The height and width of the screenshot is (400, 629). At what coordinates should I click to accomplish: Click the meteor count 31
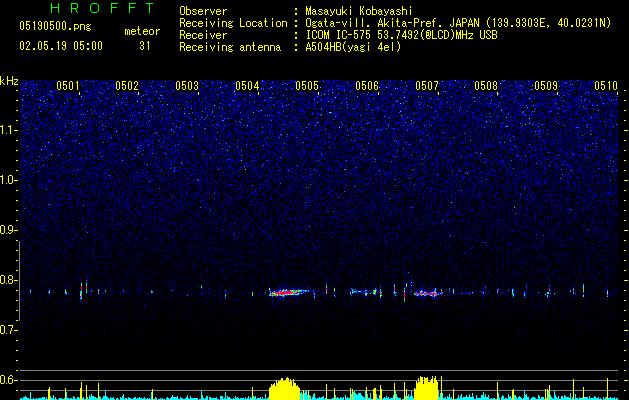[145, 46]
